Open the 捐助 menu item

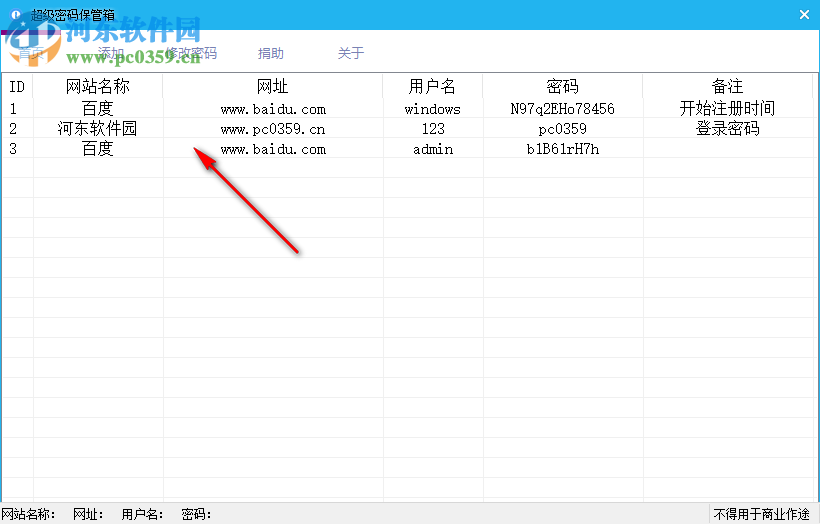[271, 53]
